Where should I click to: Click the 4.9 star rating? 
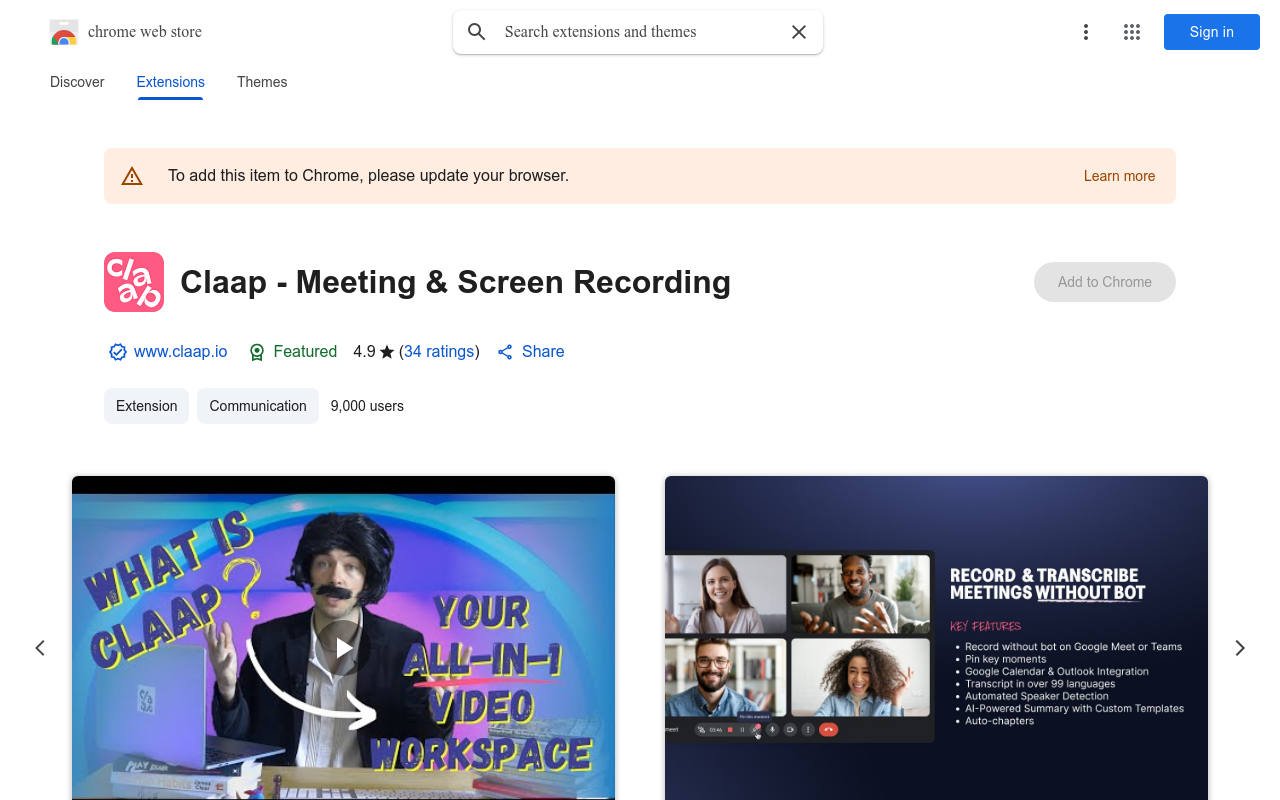(374, 352)
